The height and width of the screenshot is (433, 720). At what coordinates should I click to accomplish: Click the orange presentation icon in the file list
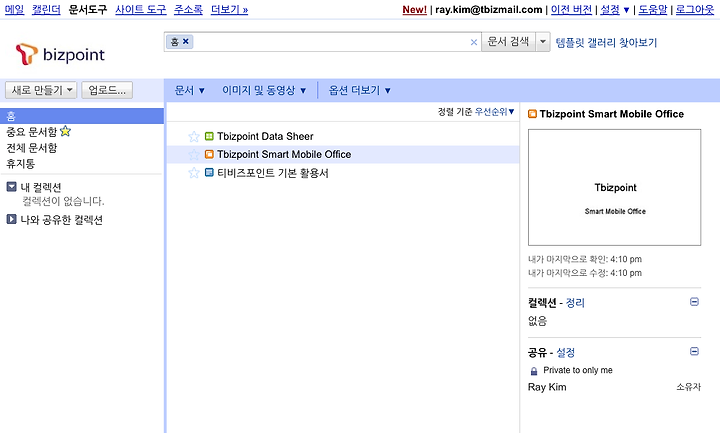(x=209, y=154)
